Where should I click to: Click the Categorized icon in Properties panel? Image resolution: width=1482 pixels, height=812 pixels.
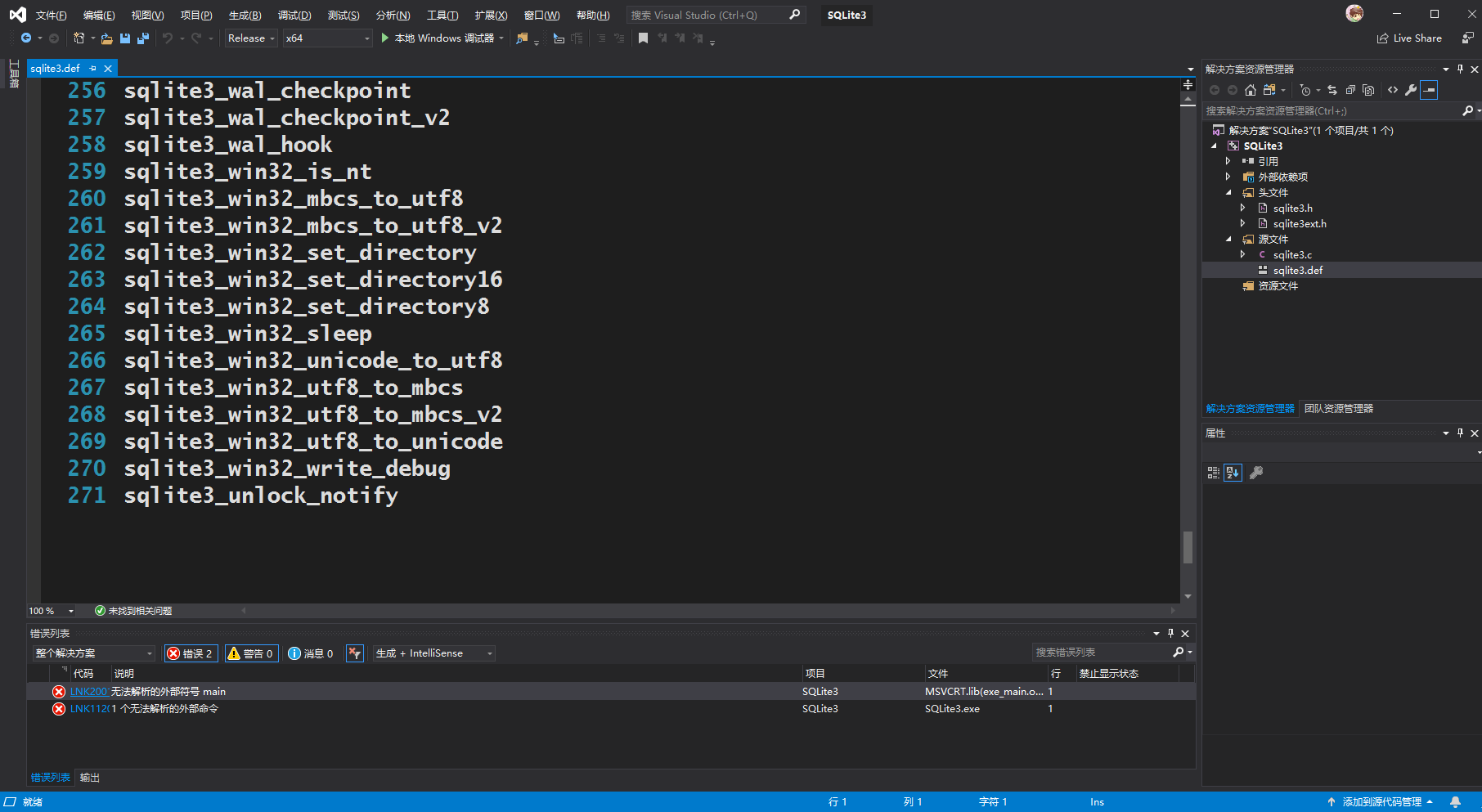[1214, 473]
